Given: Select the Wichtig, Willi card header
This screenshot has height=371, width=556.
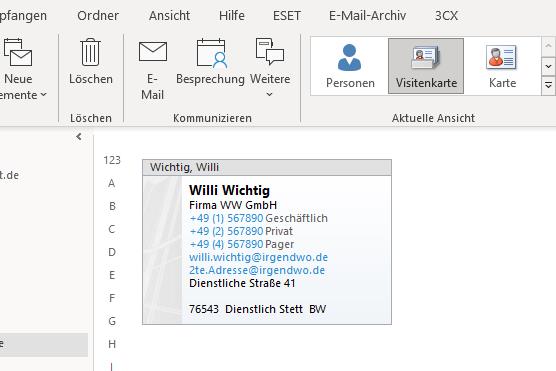Looking at the screenshot, I should tap(267, 167).
